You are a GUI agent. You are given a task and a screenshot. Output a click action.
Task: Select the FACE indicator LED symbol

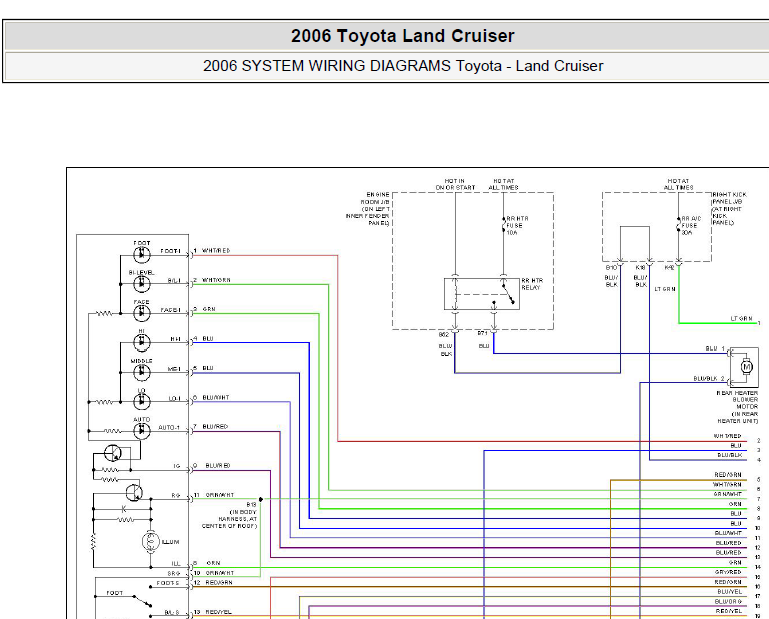coord(142,313)
